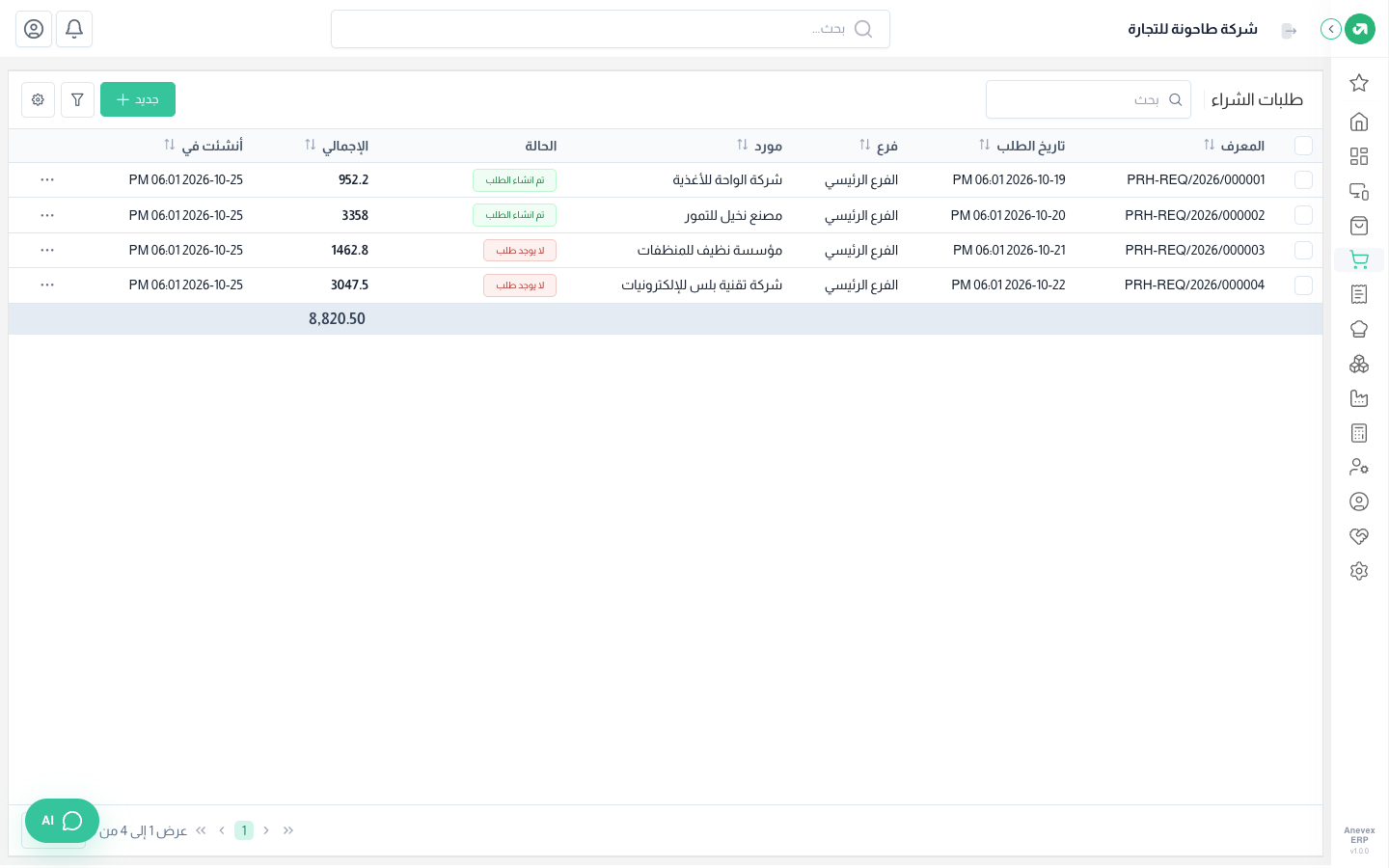Screen dimensions: 1389x868
Task: Focus the purchase requests table search field
Action: point(1088,99)
